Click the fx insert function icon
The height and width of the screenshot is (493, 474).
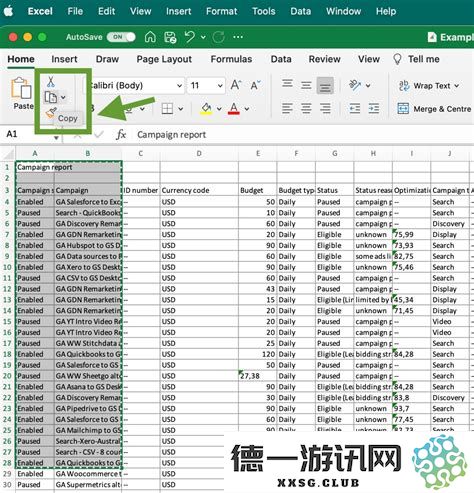pos(121,135)
